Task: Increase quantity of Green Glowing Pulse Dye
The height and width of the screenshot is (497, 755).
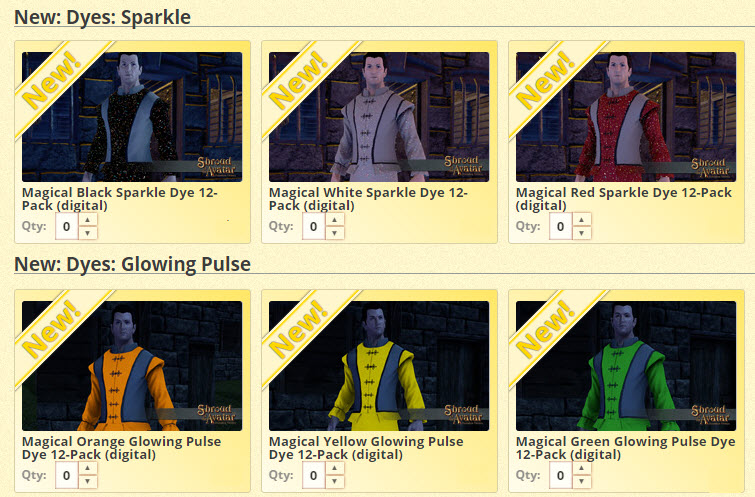Action: coord(582,468)
